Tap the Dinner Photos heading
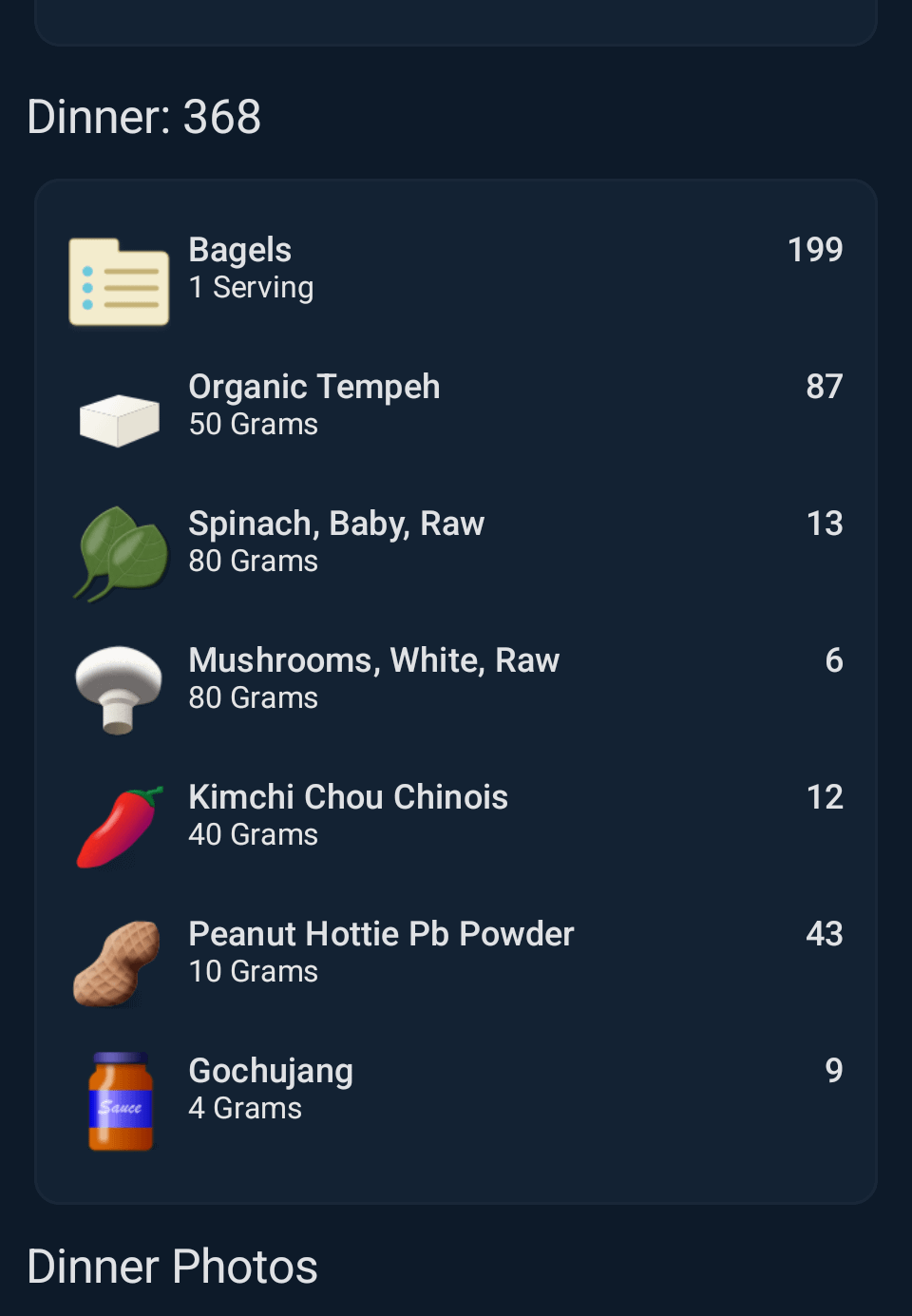This screenshot has height=1316, width=912. coord(172,1268)
